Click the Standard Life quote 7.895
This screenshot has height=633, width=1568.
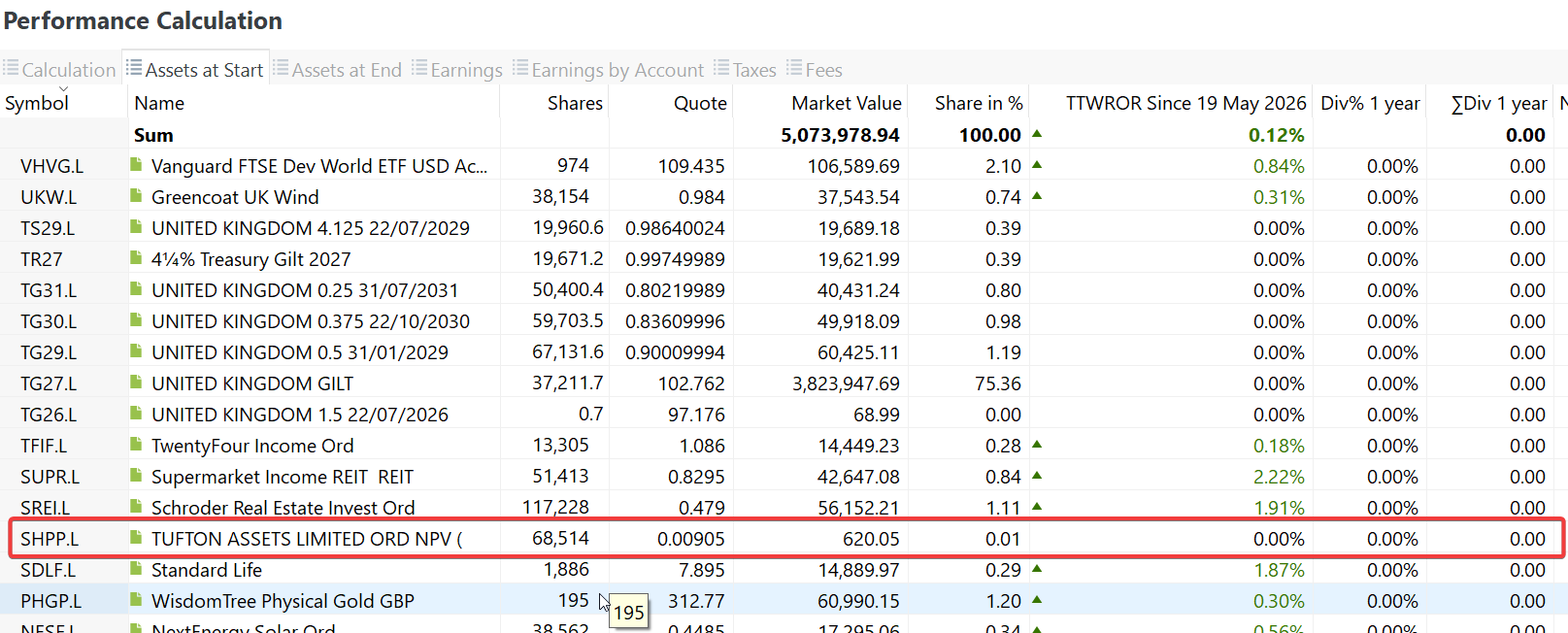pyautogui.click(x=701, y=570)
